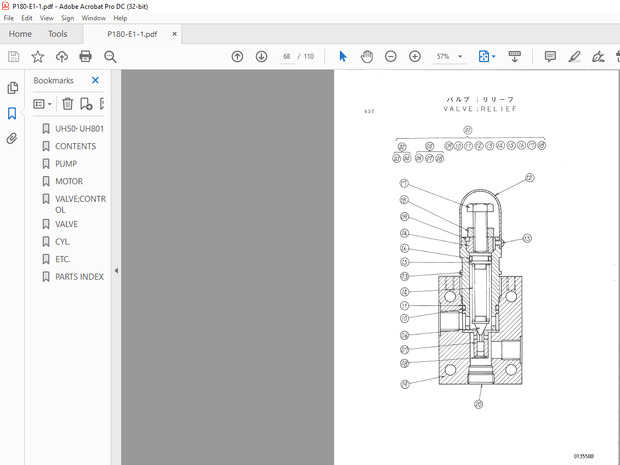Go to previous page with the up arrow

coord(237,57)
